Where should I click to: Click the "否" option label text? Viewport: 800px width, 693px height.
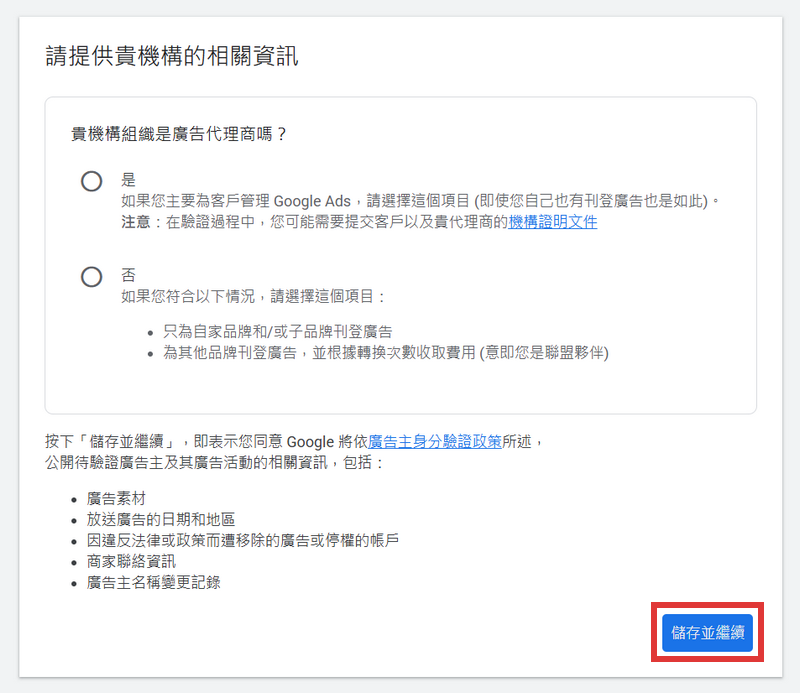(x=128, y=275)
